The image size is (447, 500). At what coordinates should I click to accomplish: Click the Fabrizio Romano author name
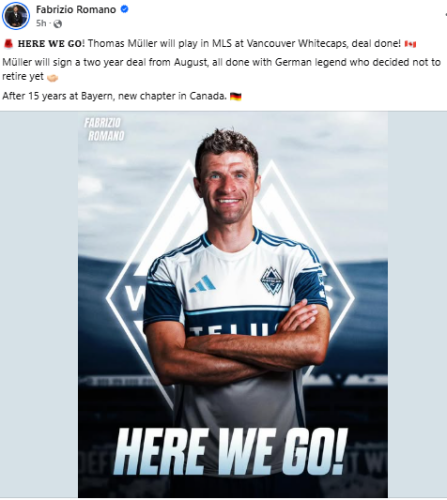pyautogui.click(x=76, y=9)
